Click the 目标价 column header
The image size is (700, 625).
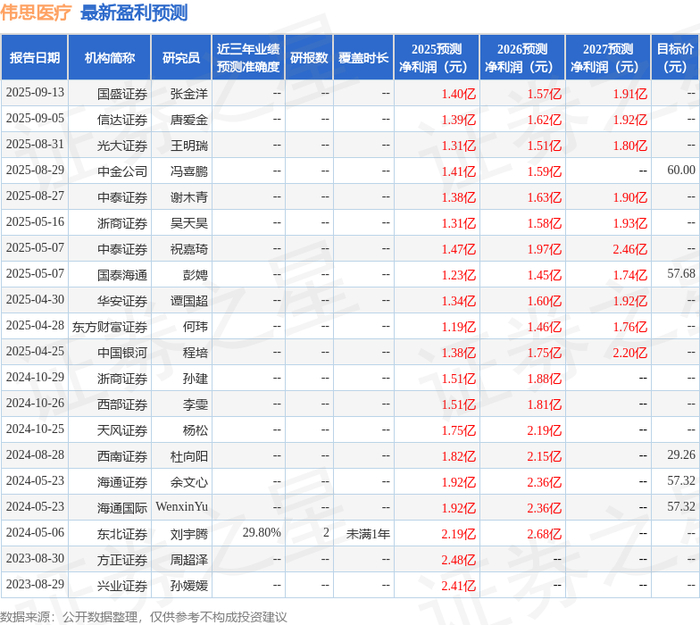tap(675, 58)
